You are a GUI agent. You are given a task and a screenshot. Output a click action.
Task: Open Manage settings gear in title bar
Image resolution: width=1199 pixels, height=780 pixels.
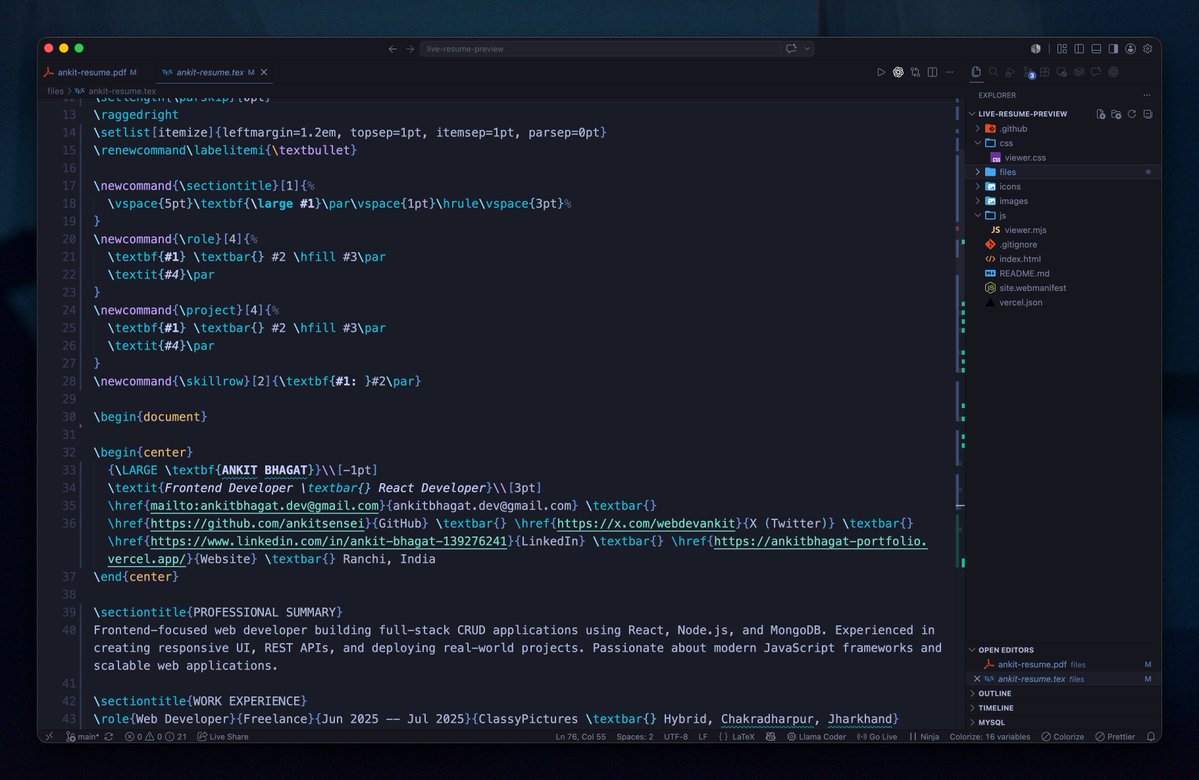click(1148, 48)
